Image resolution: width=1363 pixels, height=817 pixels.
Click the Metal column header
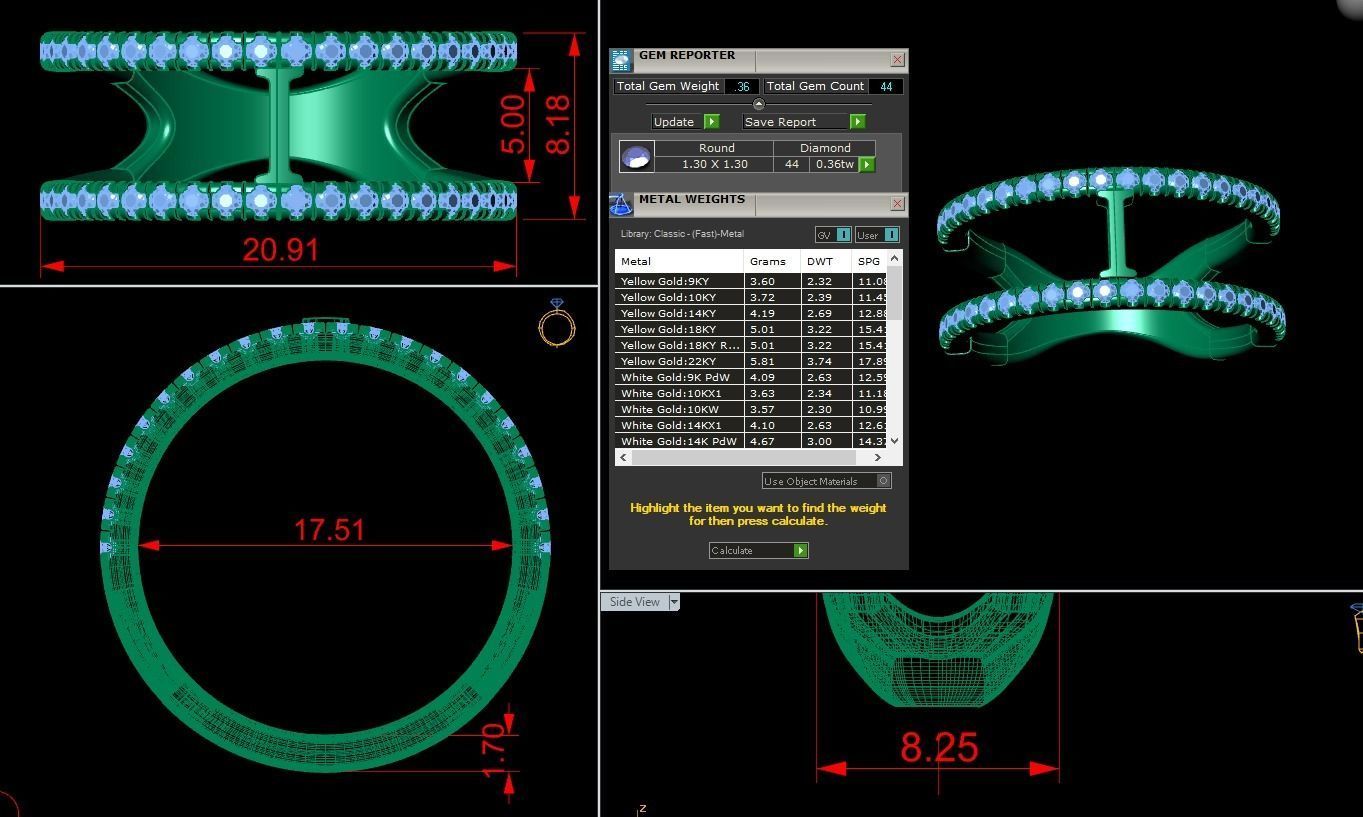point(679,262)
